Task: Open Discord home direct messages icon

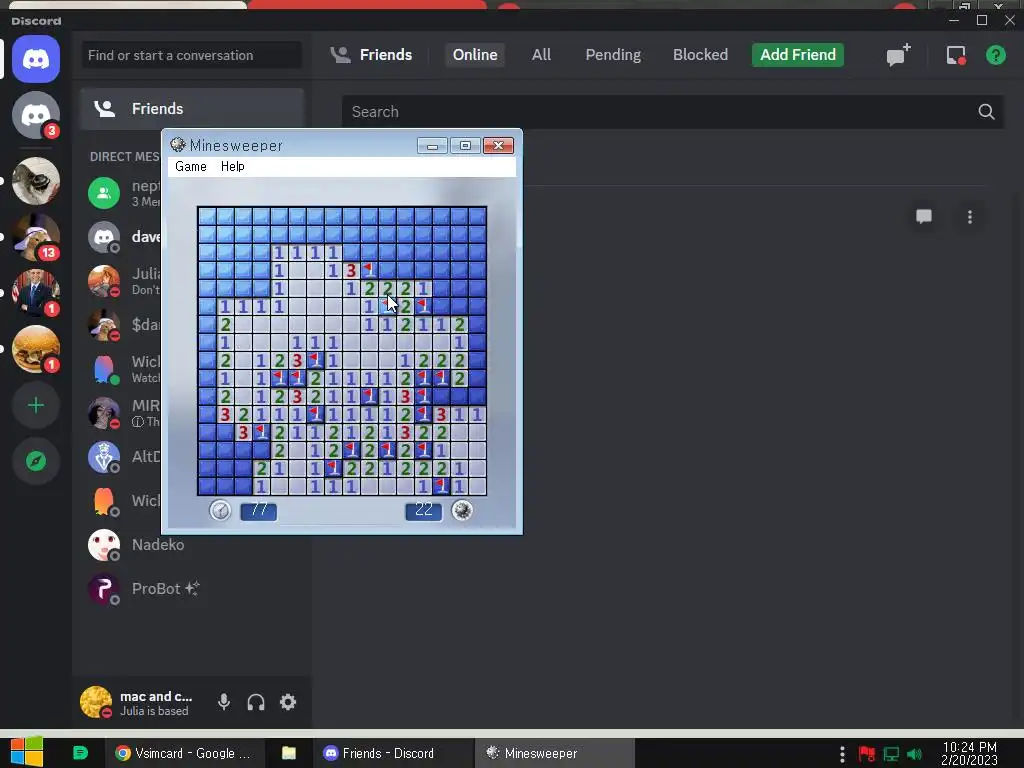Action: (36, 59)
